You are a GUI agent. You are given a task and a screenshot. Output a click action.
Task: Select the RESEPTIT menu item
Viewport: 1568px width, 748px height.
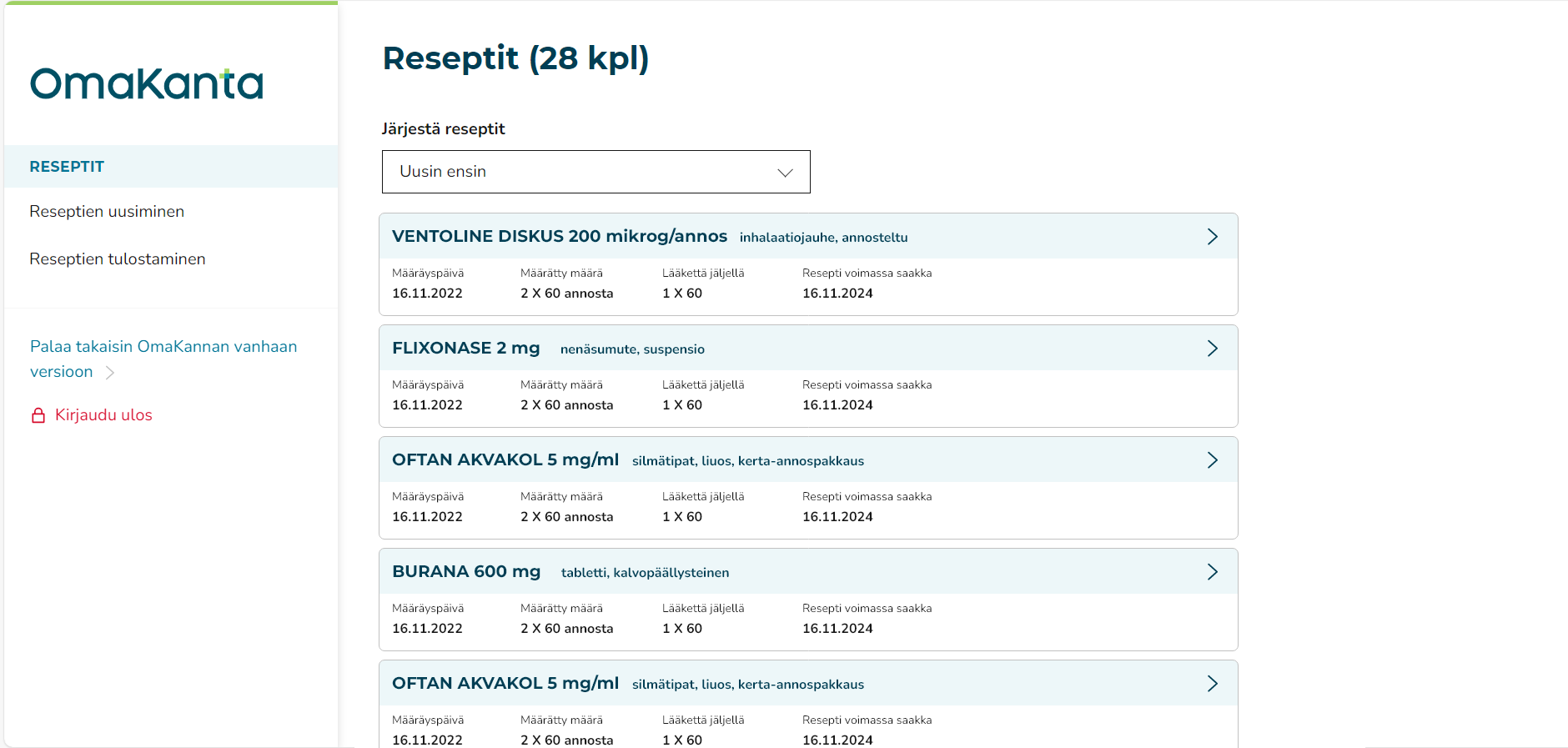[171, 167]
